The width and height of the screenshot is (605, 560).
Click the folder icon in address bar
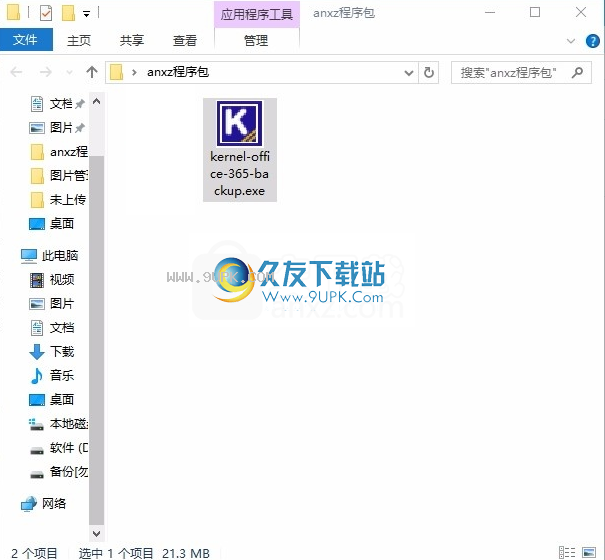click(x=117, y=72)
